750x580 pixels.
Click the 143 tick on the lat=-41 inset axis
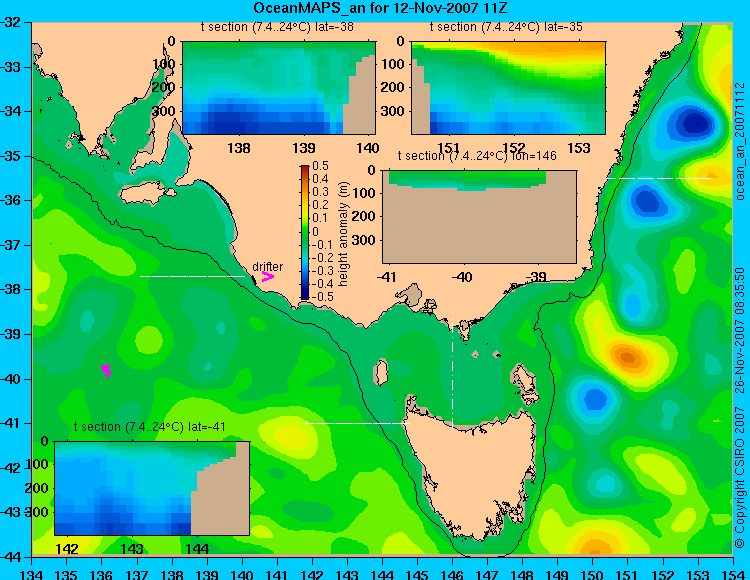click(132, 548)
